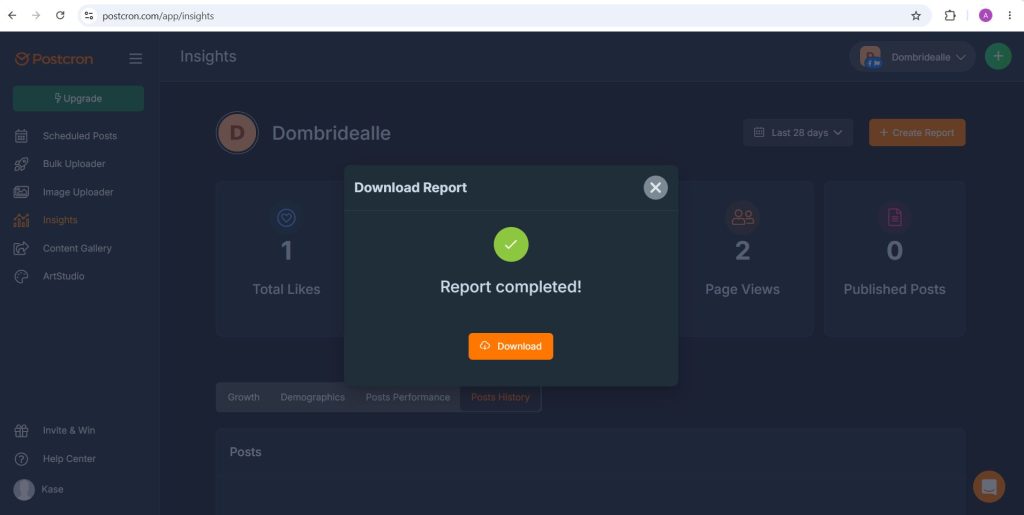1024x515 pixels.
Task: Open the Last 28 days date range dropdown
Action: 797,133
